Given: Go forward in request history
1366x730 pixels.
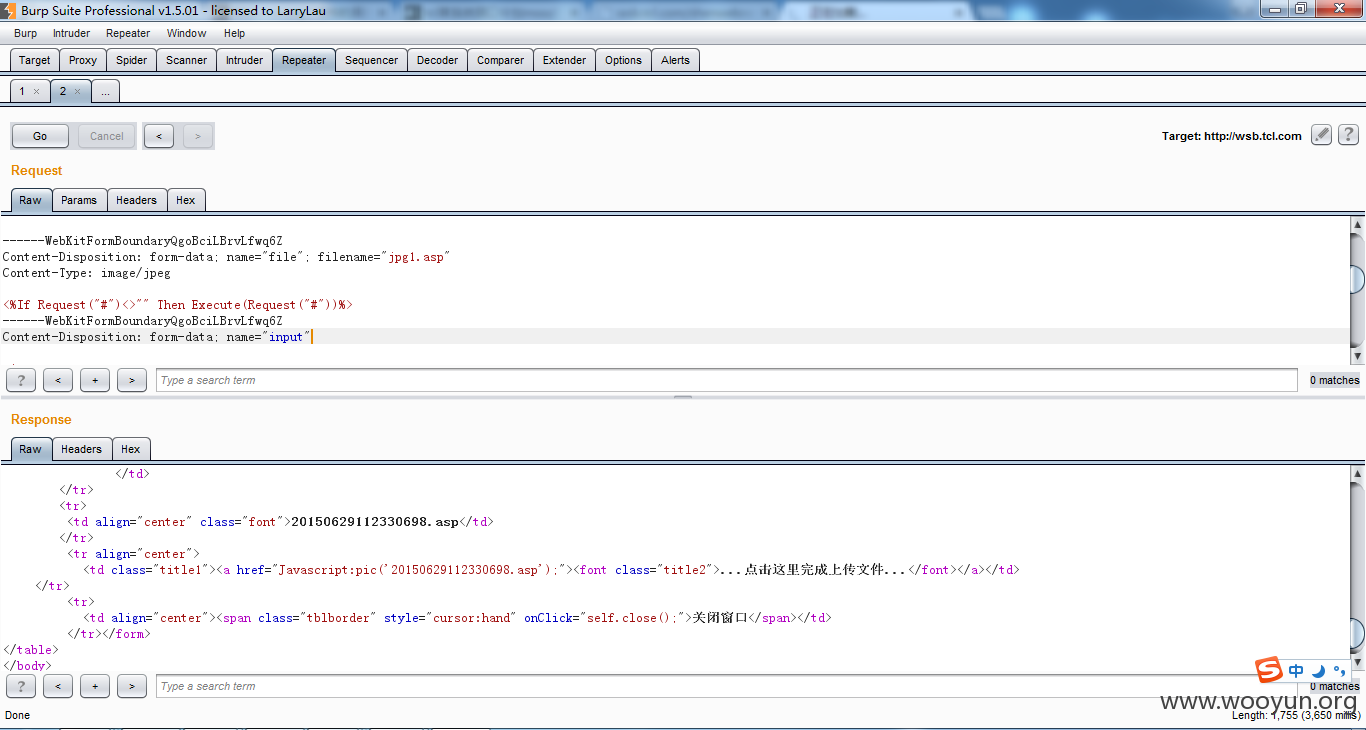Looking at the screenshot, I should pos(197,136).
